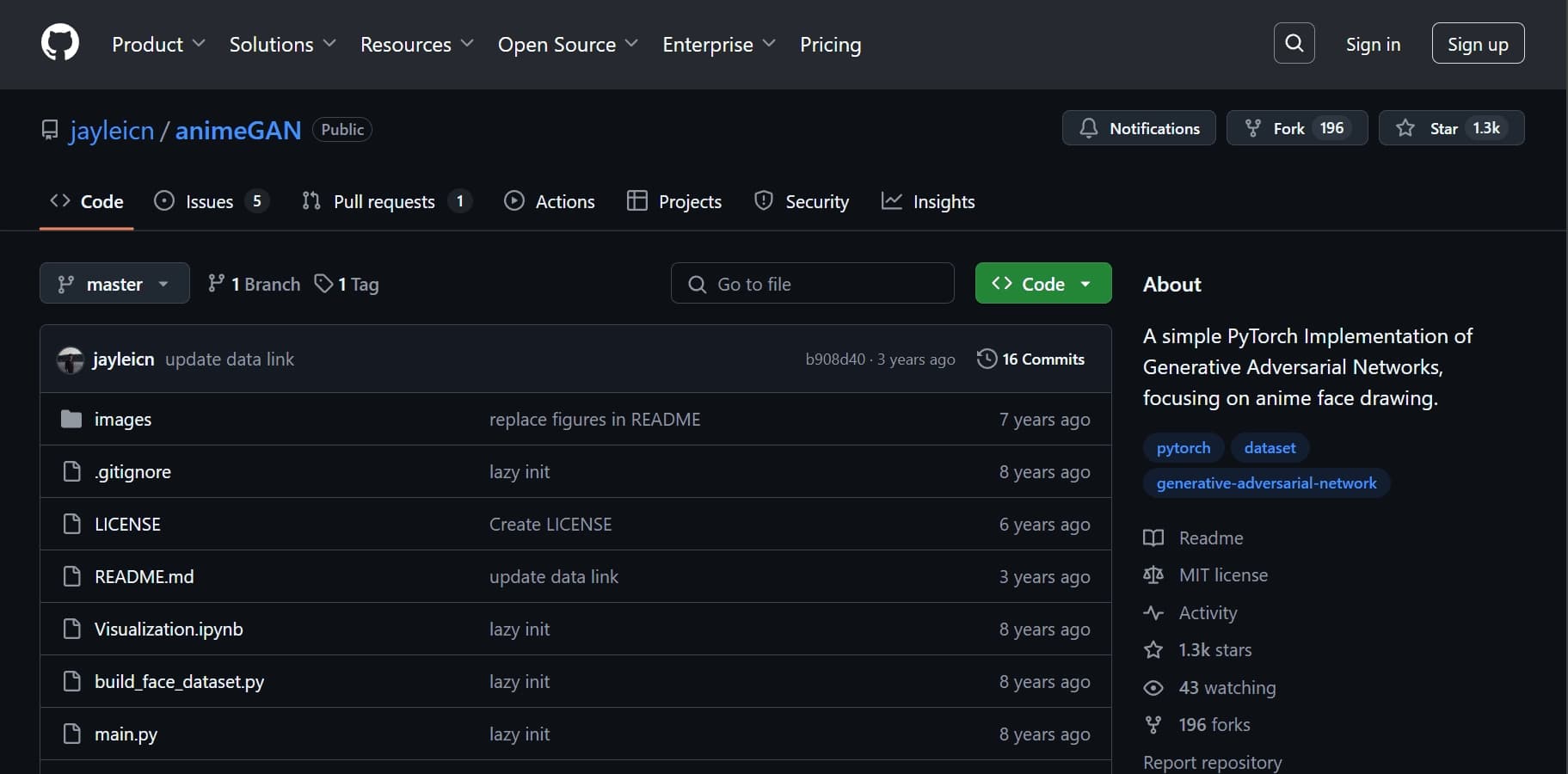Open the Visualization.ipynb file name
This screenshot has height=774, width=1568.
pyautogui.click(x=169, y=629)
